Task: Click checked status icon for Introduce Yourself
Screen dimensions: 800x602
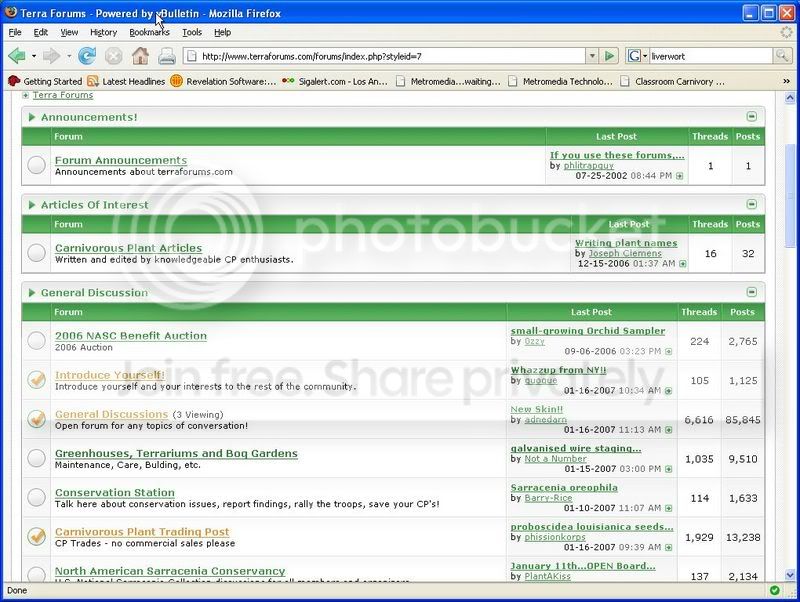Action: point(36,380)
